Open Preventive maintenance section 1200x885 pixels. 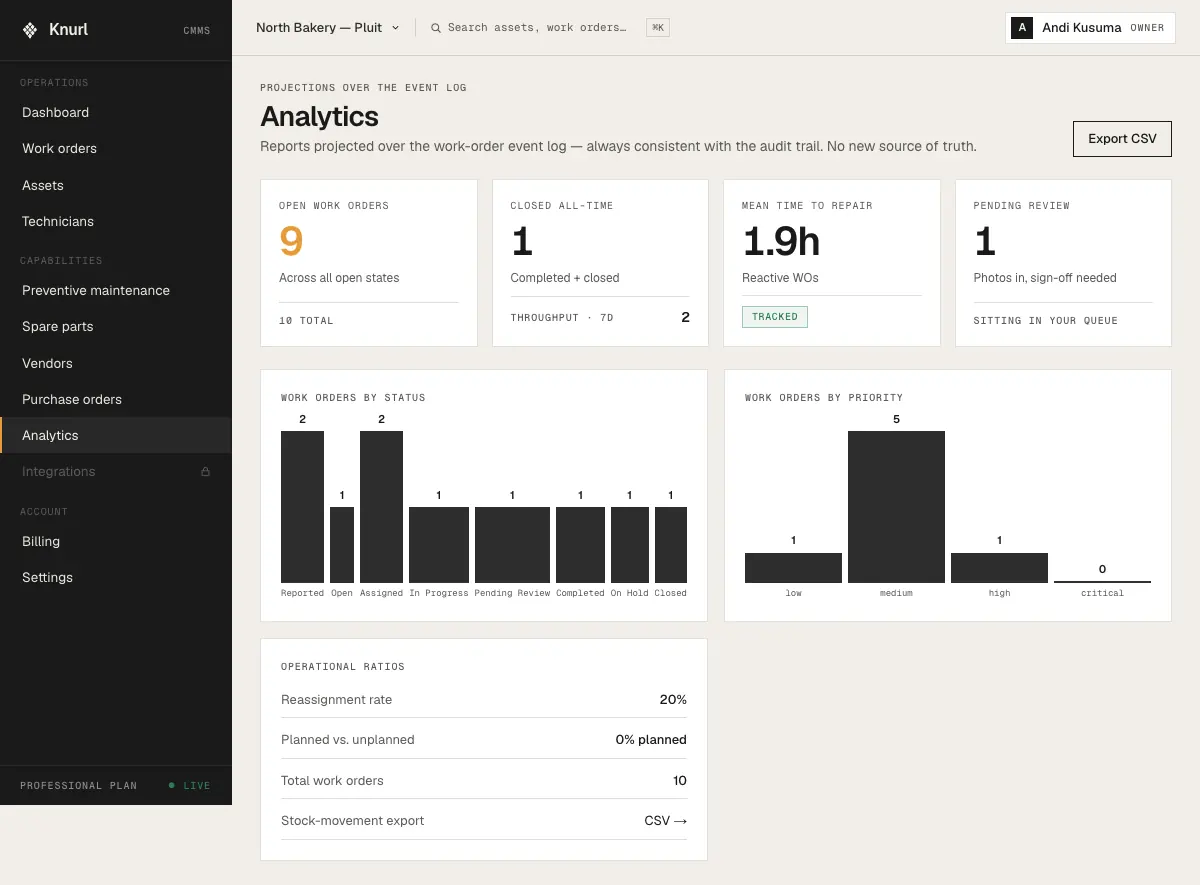pyautogui.click(x=116, y=290)
